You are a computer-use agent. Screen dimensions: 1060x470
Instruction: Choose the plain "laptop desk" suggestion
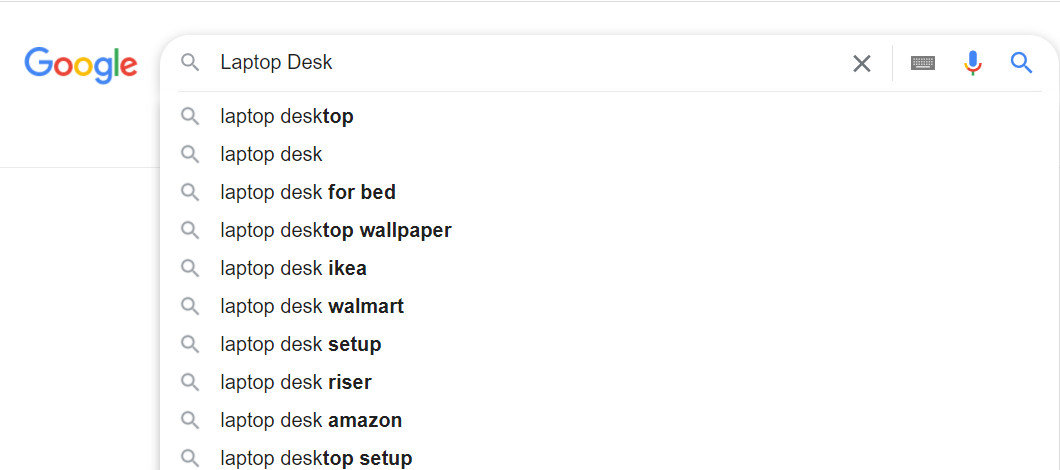pyautogui.click(x=272, y=155)
